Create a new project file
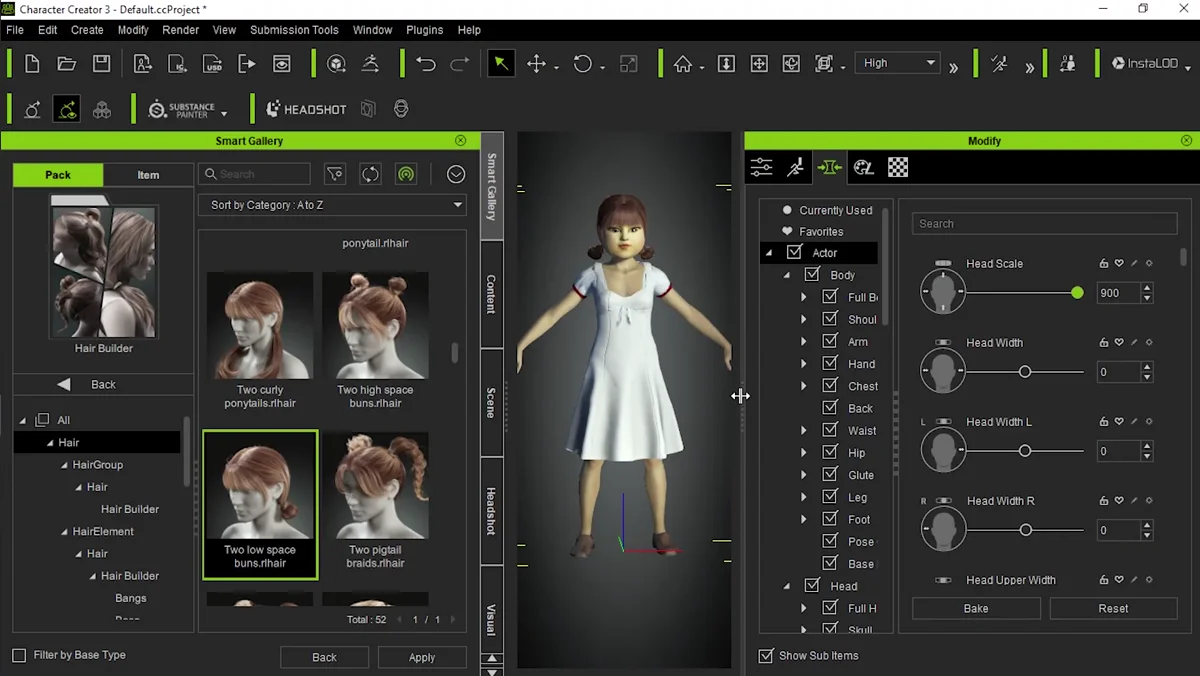 (x=32, y=64)
